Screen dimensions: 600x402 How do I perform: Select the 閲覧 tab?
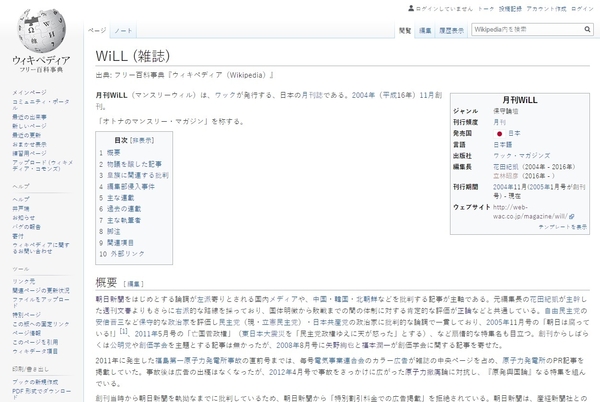point(405,31)
